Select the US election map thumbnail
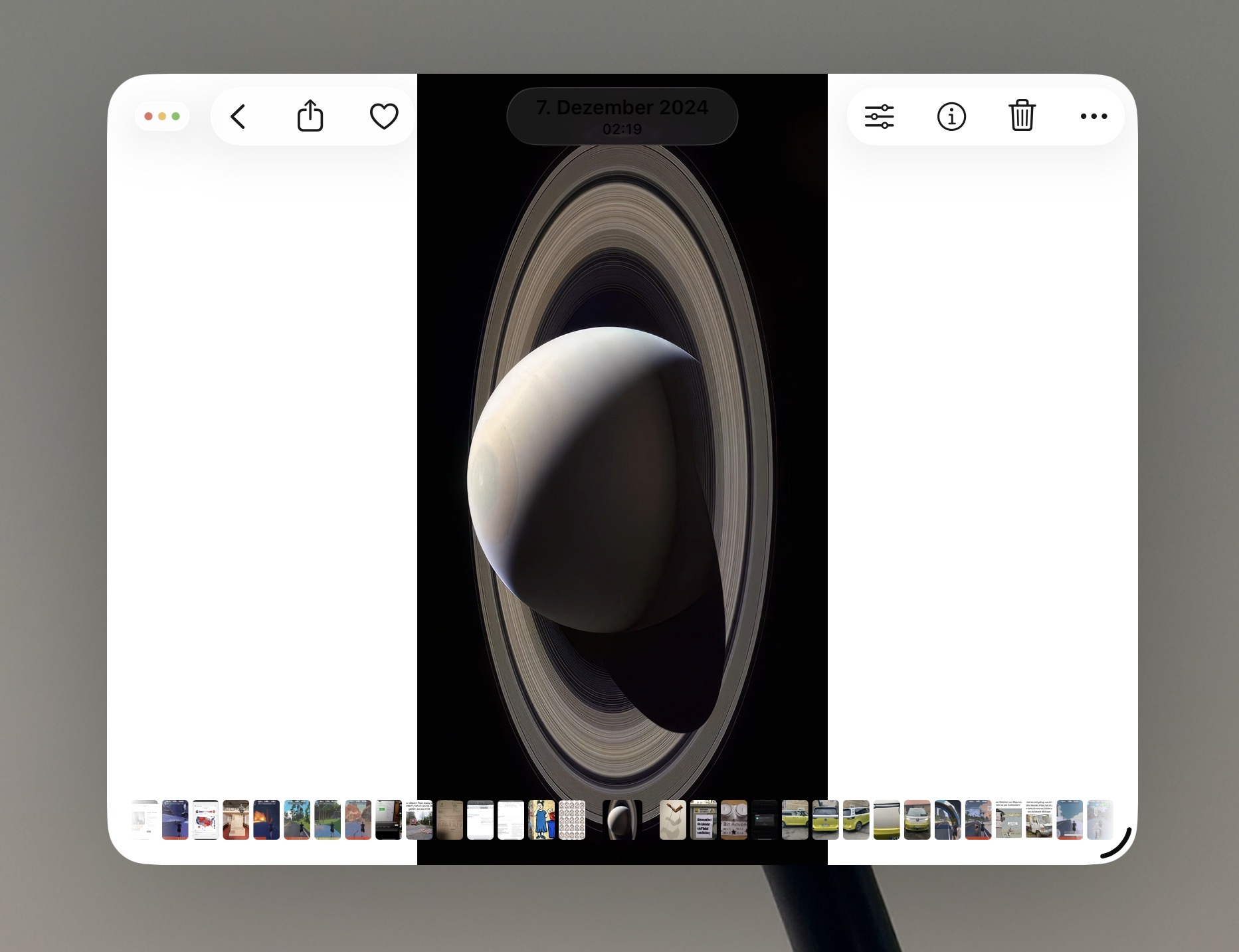The width and height of the screenshot is (1239, 952). pos(205,820)
